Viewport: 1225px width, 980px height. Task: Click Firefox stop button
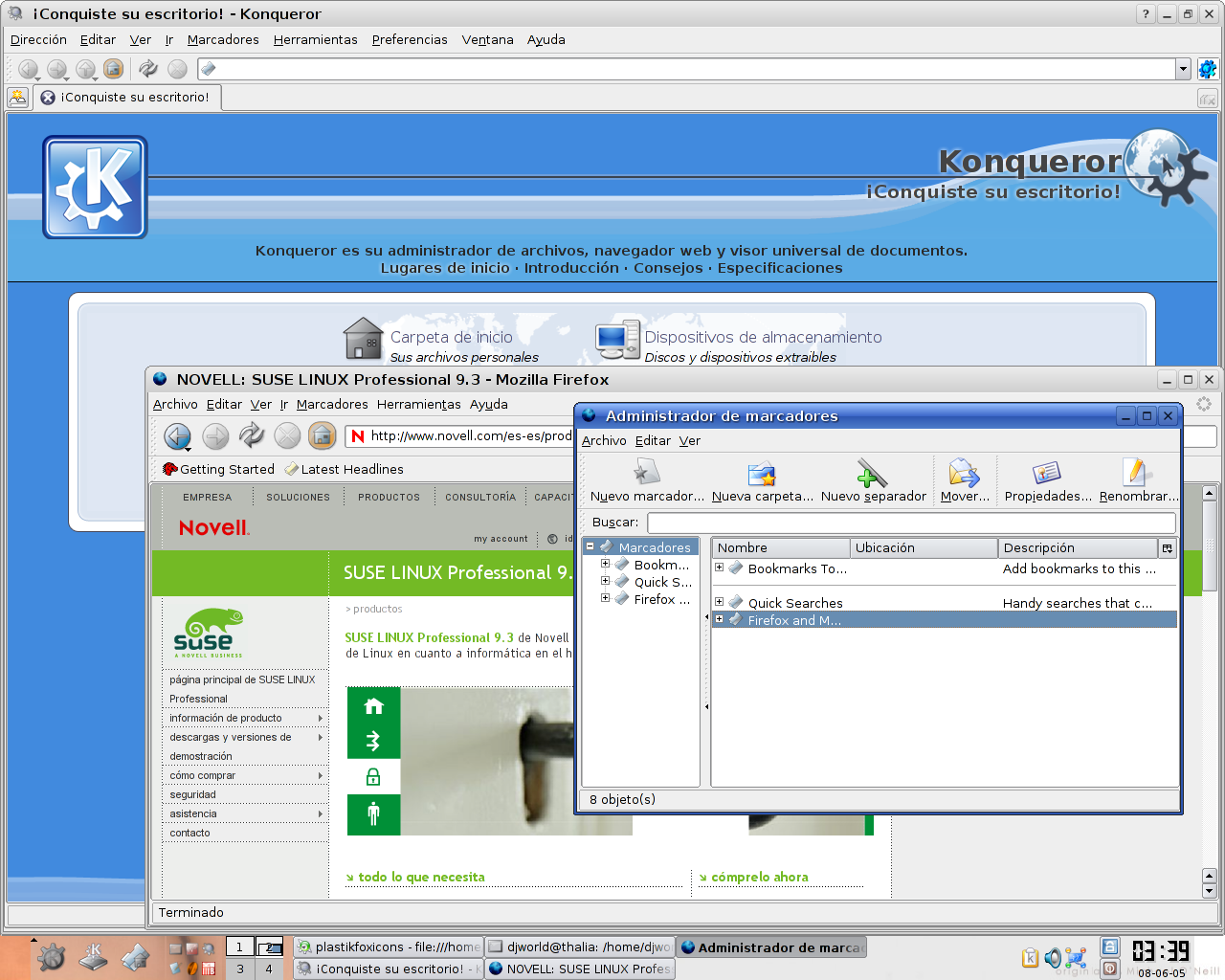(287, 436)
